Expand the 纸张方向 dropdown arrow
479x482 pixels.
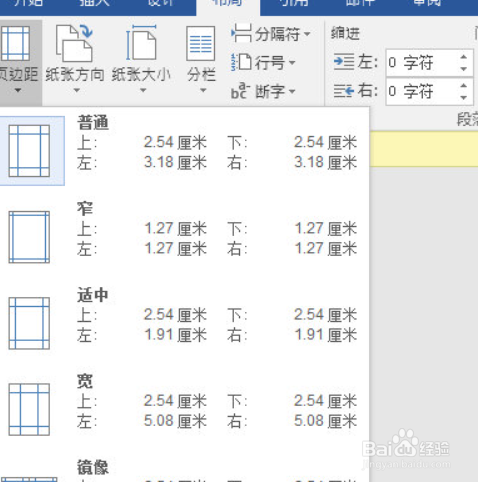coord(76,90)
